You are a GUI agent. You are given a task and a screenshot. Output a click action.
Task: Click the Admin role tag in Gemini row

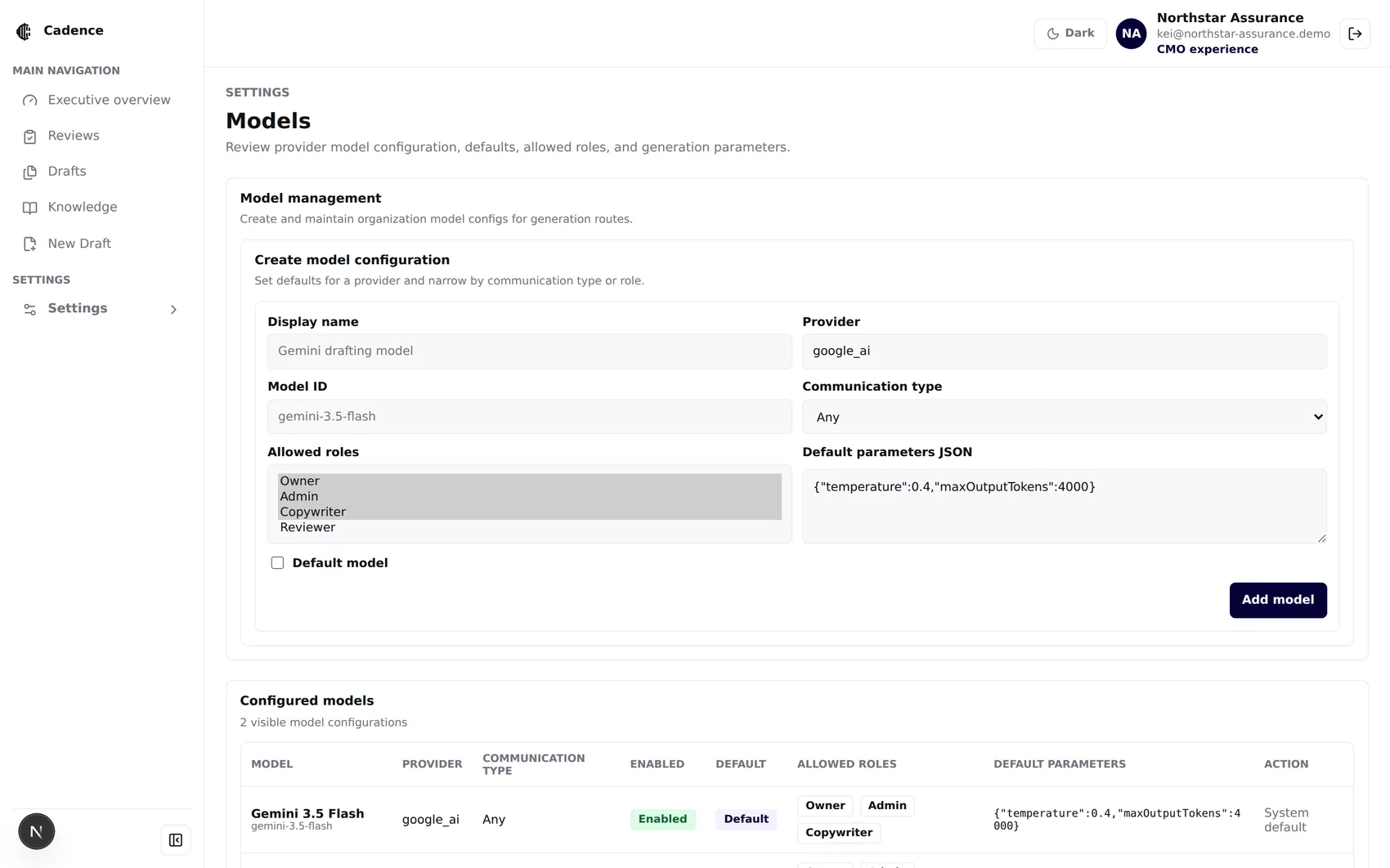pyautogui.click(x=887, y=806)
